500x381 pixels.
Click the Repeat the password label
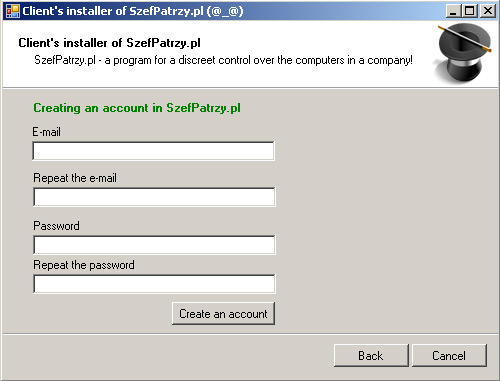[x=84, y=265]
